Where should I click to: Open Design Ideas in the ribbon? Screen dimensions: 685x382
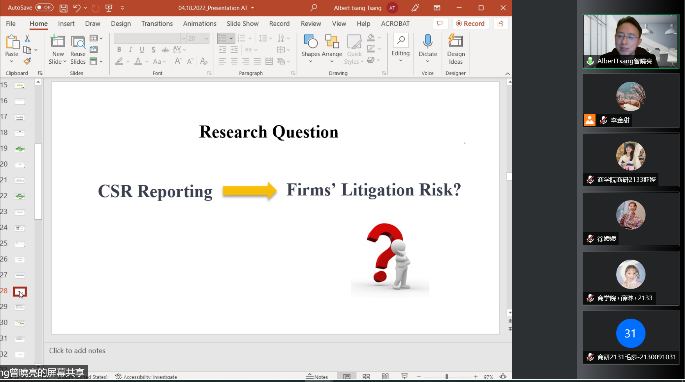point(456,49)
